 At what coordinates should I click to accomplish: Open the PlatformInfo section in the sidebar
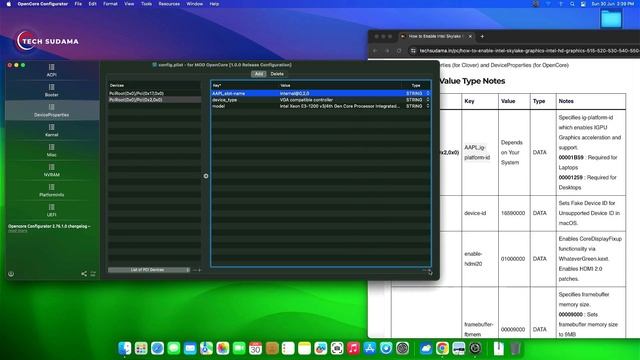[51, 190]
